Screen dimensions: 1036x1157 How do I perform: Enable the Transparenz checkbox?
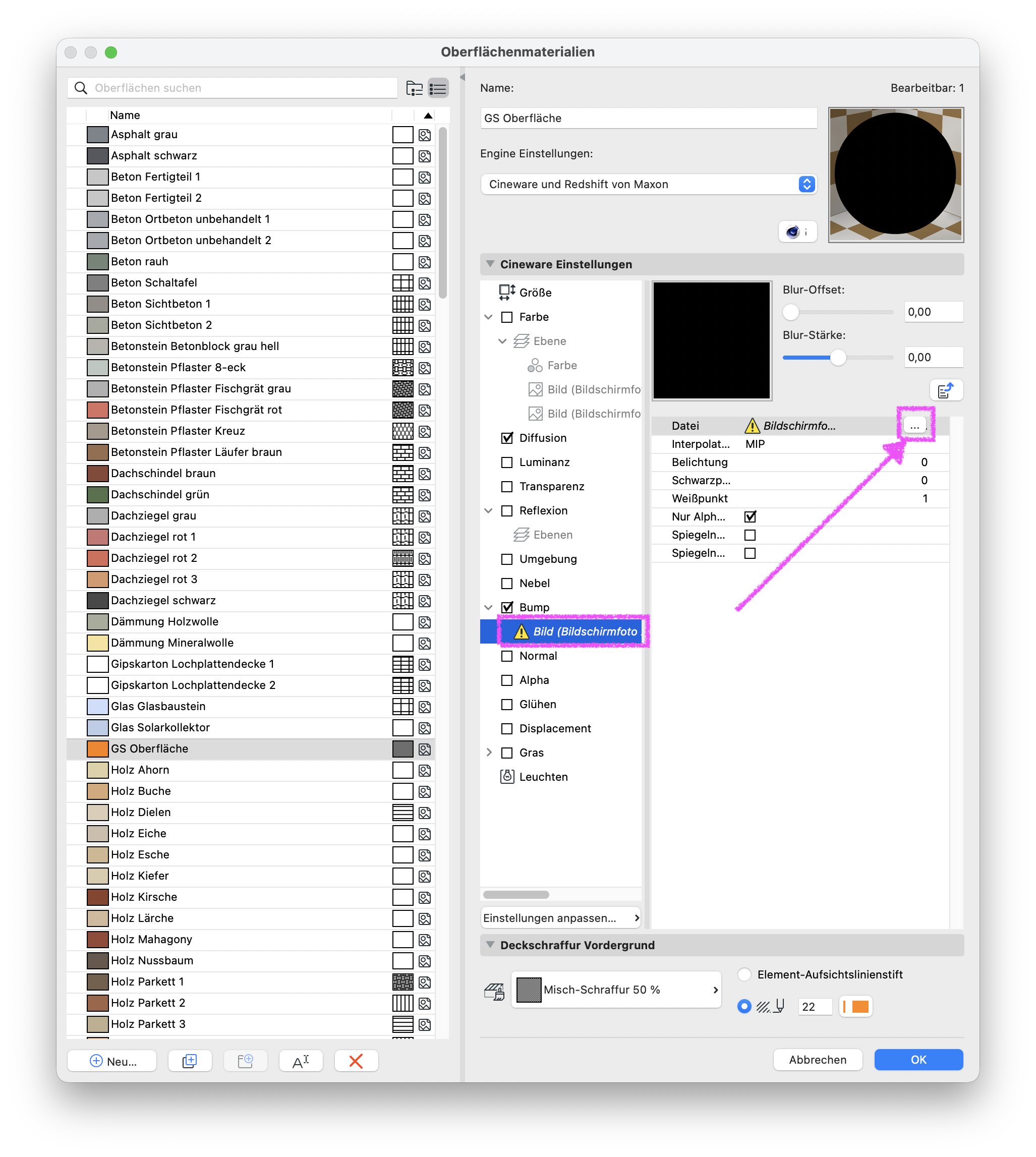pos(506,487)
